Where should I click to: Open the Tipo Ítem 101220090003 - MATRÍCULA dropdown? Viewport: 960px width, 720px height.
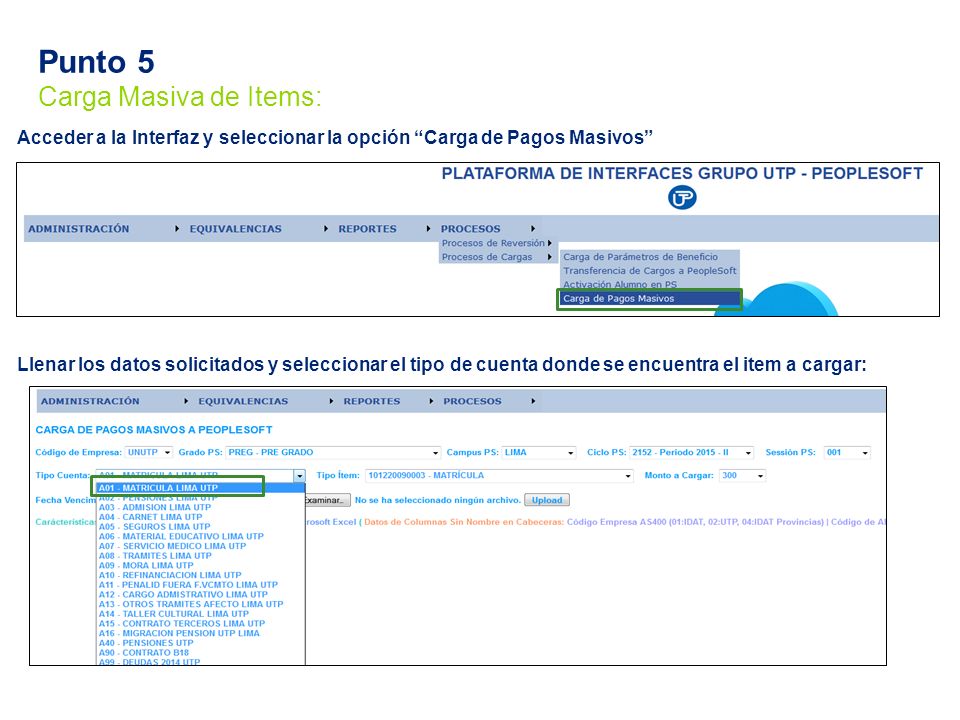click(499, 476)
